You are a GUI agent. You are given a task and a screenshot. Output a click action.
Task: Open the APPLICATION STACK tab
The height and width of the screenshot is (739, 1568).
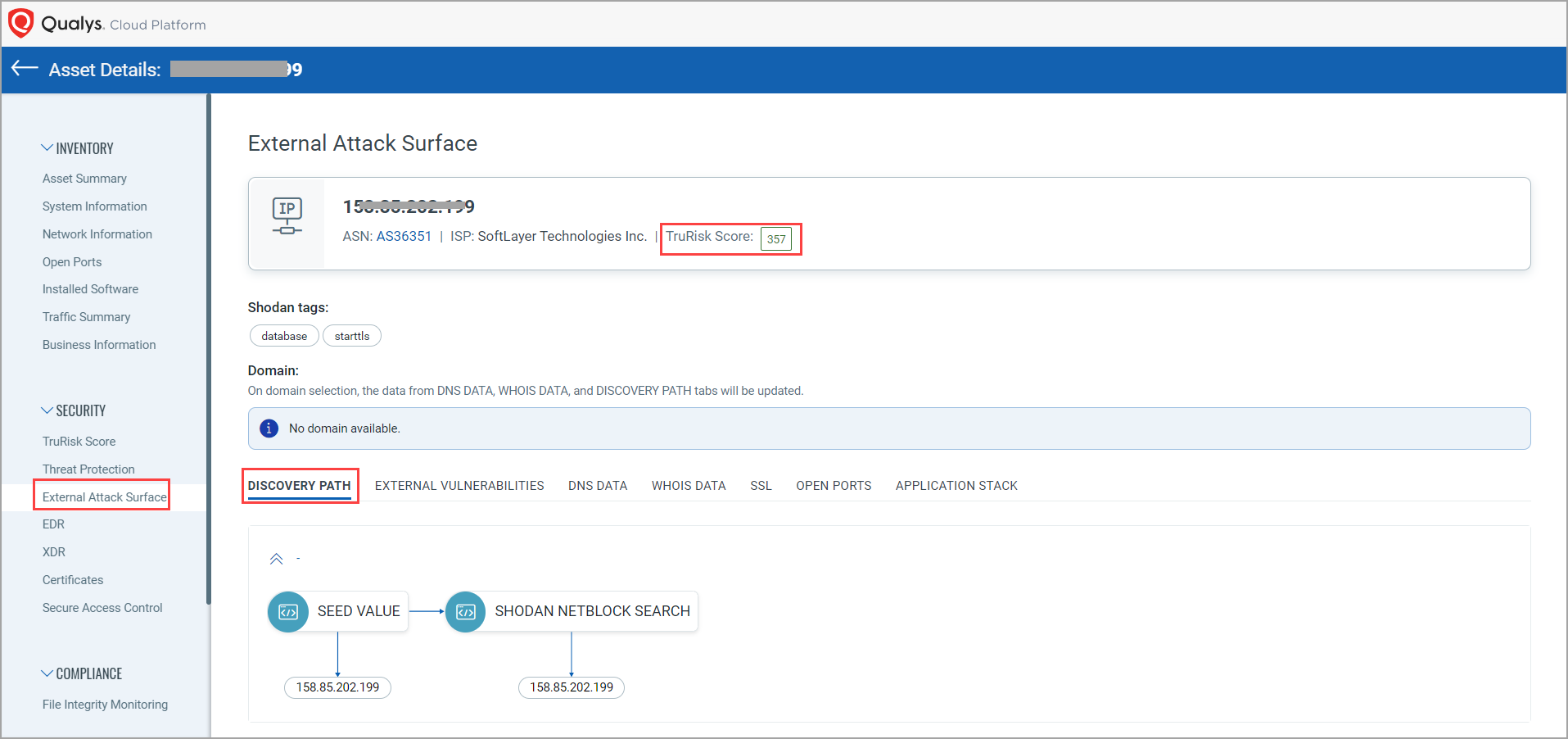tap(956, 486)
